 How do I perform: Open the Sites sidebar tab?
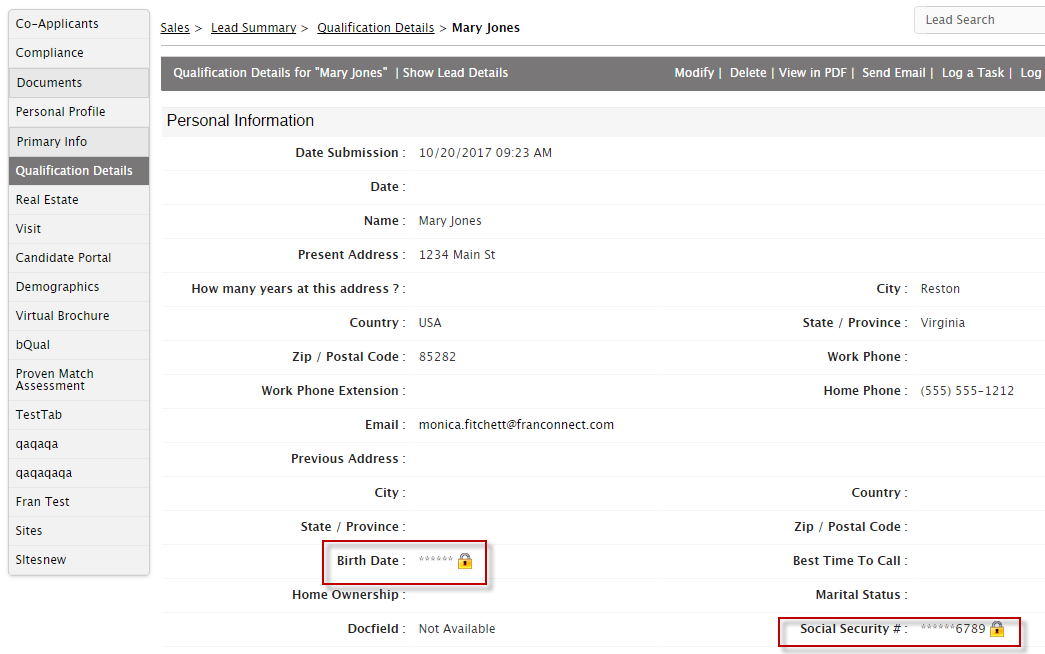(x=79, y=531)
